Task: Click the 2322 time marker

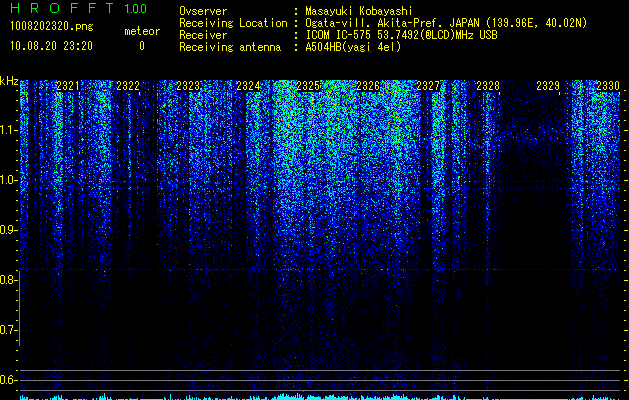Action: coord(128,85)
